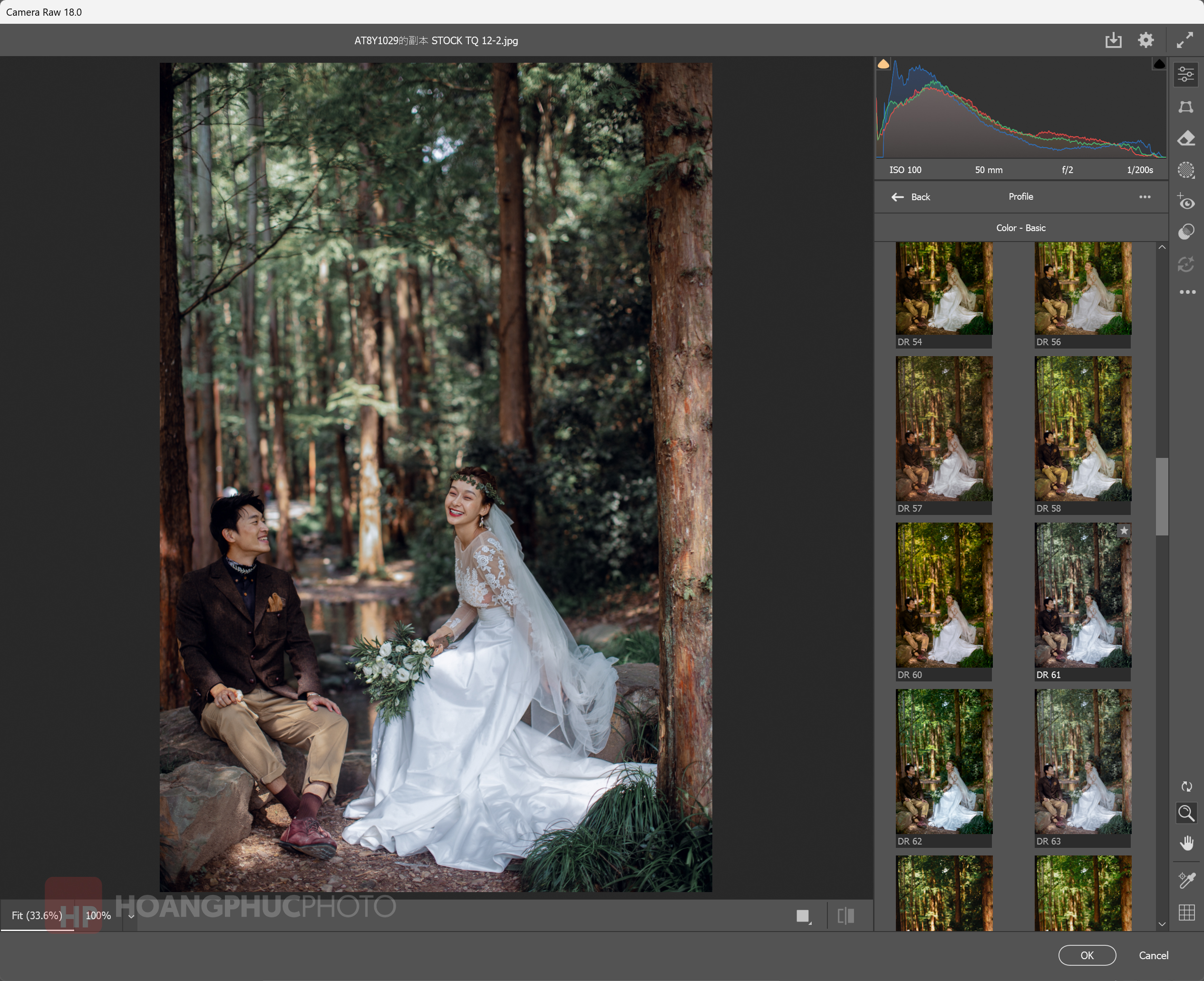Open the Presets overlapping circles icon
Screen dimensions: 1204x981
(x=1186, y=232)
